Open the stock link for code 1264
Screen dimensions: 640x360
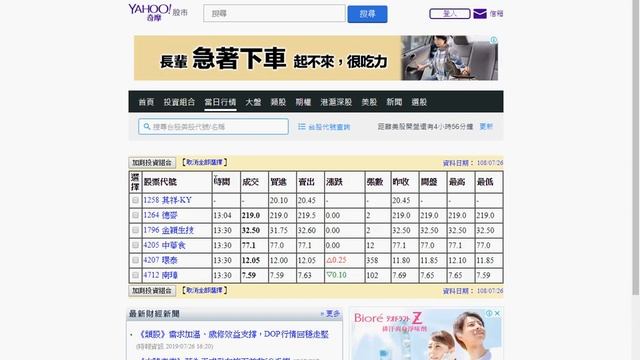160,215
